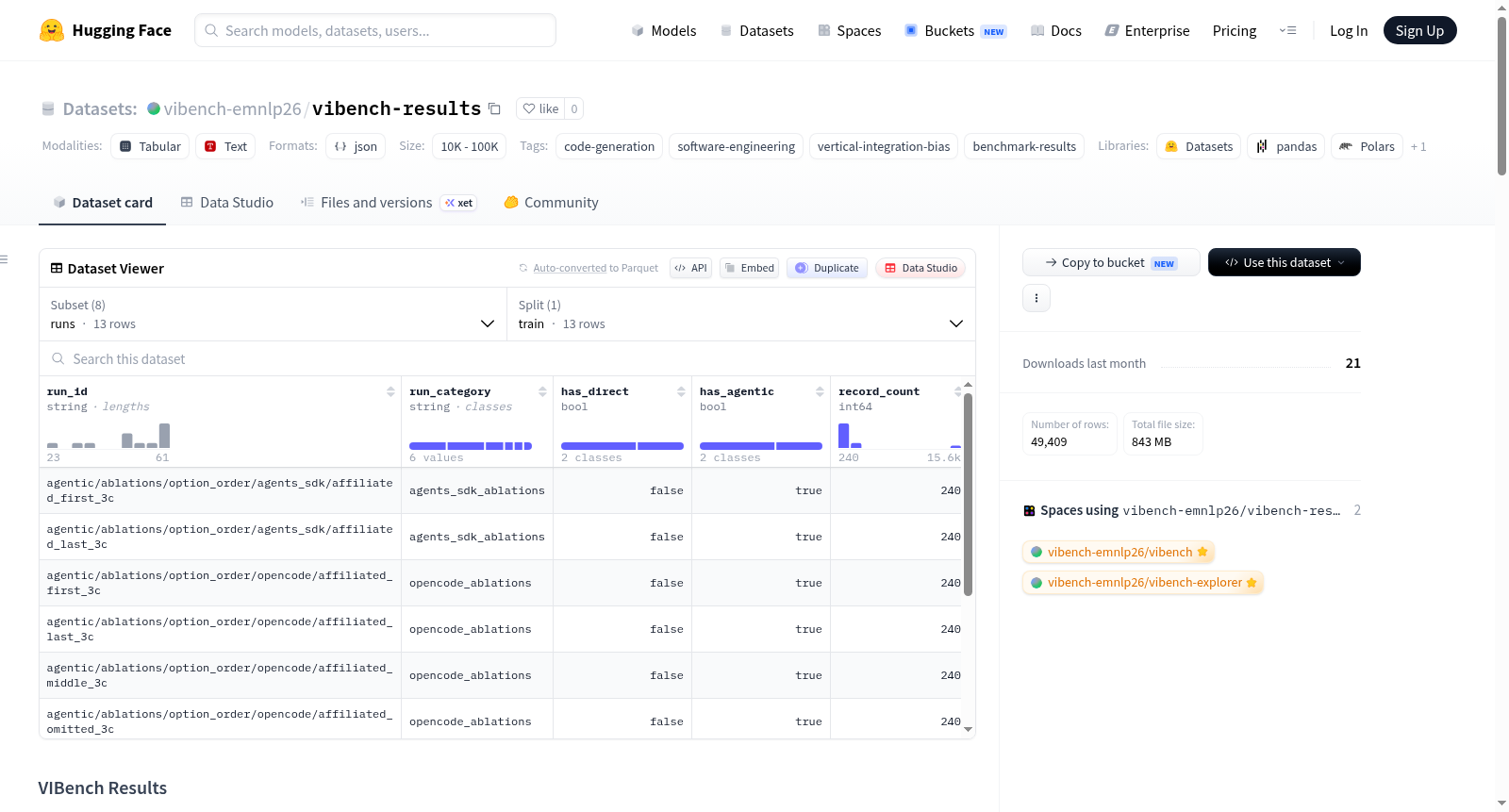This screenshot has height=812, width=1509.
Task: Click the Sign Up button
Action: click(x=1419, y=30)
